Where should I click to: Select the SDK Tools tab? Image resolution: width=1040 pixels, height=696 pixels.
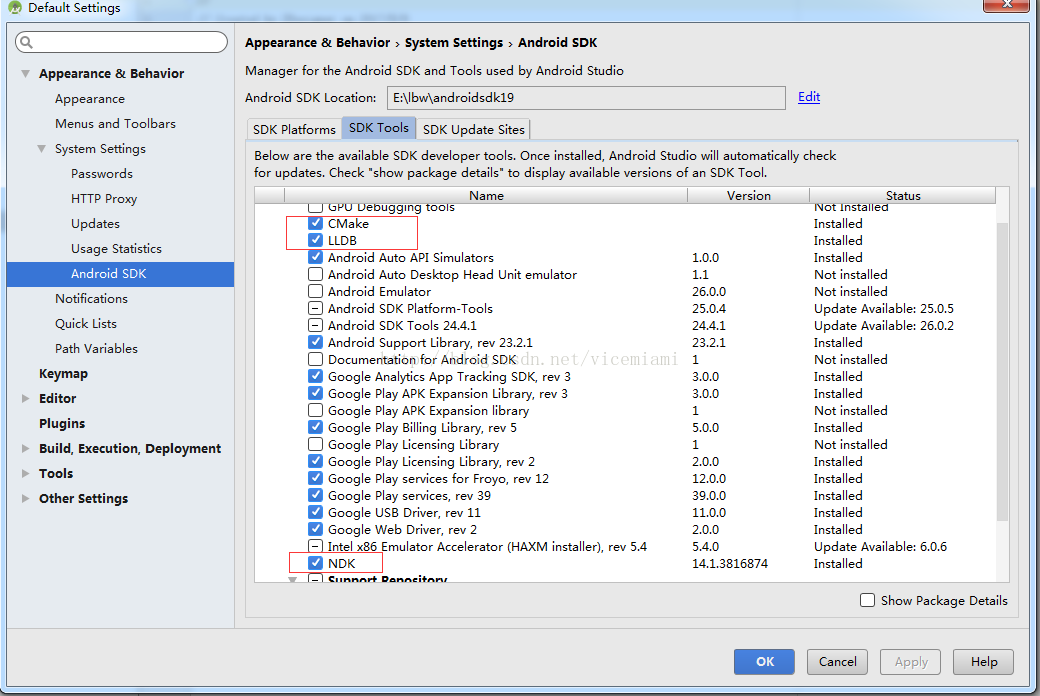tap(379, 127)
